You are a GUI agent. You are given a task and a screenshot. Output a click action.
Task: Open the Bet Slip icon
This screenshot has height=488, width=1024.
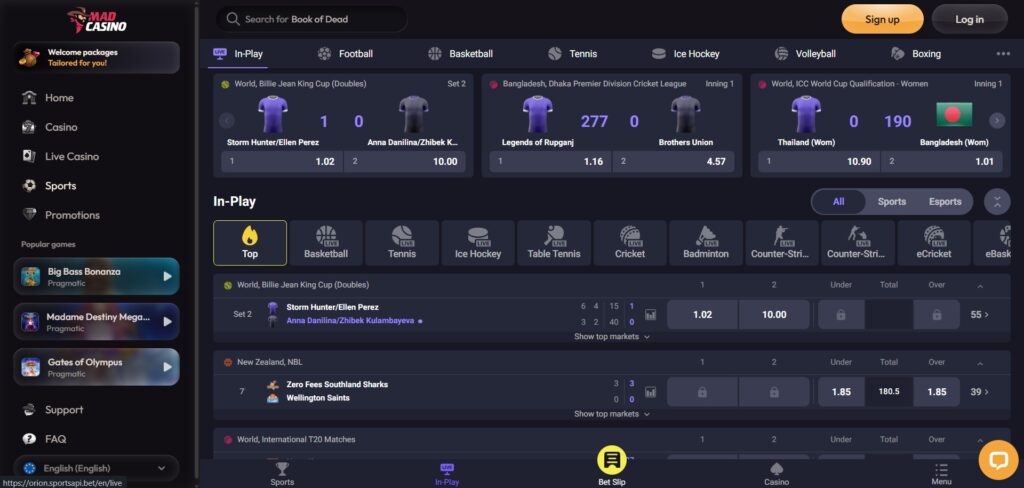611,461
